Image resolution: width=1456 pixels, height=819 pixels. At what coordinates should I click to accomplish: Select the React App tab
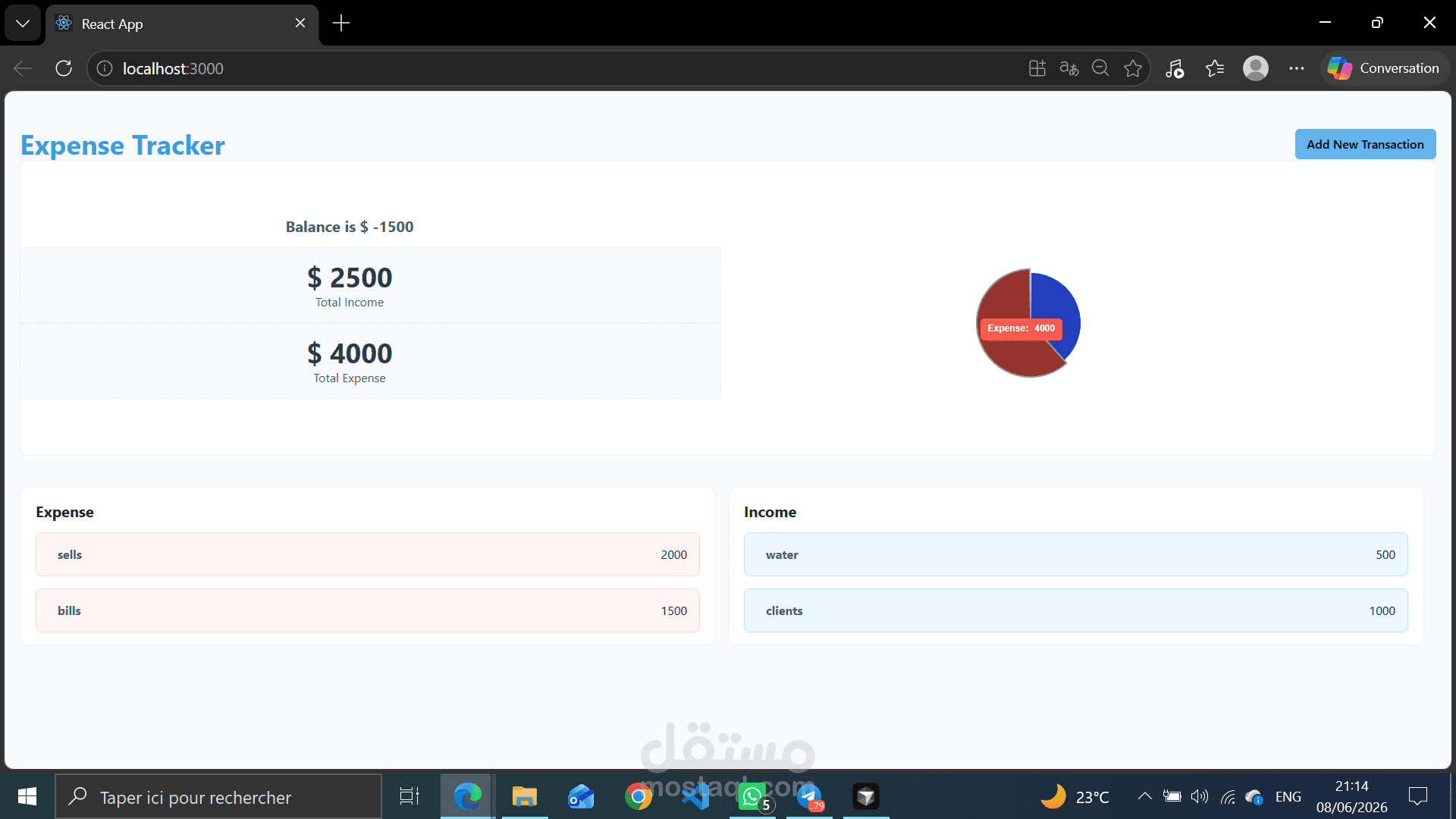[x=182, y=24]
